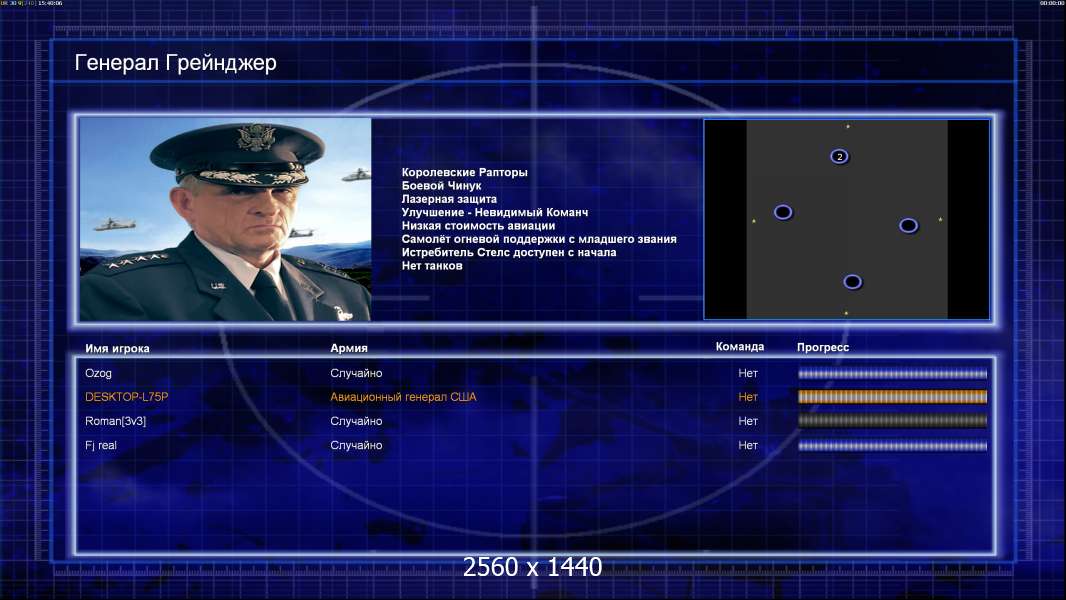Click start position marker numbered 2

840,157
